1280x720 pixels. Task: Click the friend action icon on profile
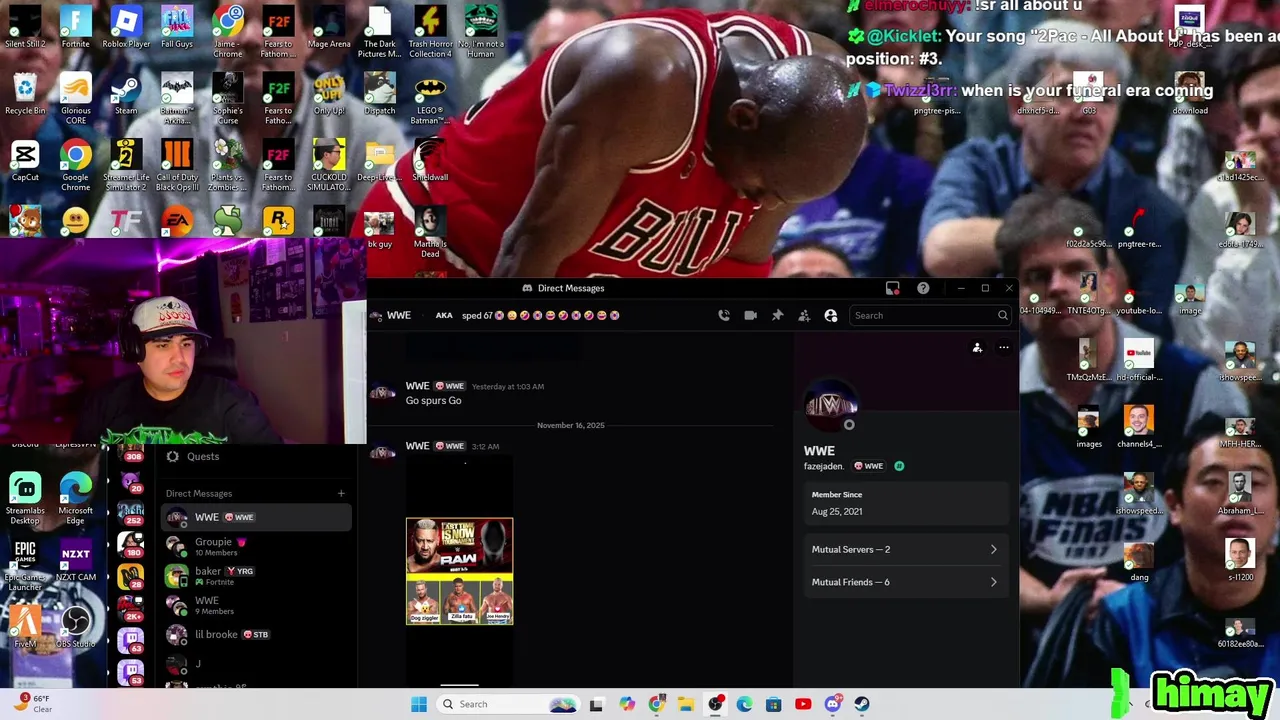(977, 348)
